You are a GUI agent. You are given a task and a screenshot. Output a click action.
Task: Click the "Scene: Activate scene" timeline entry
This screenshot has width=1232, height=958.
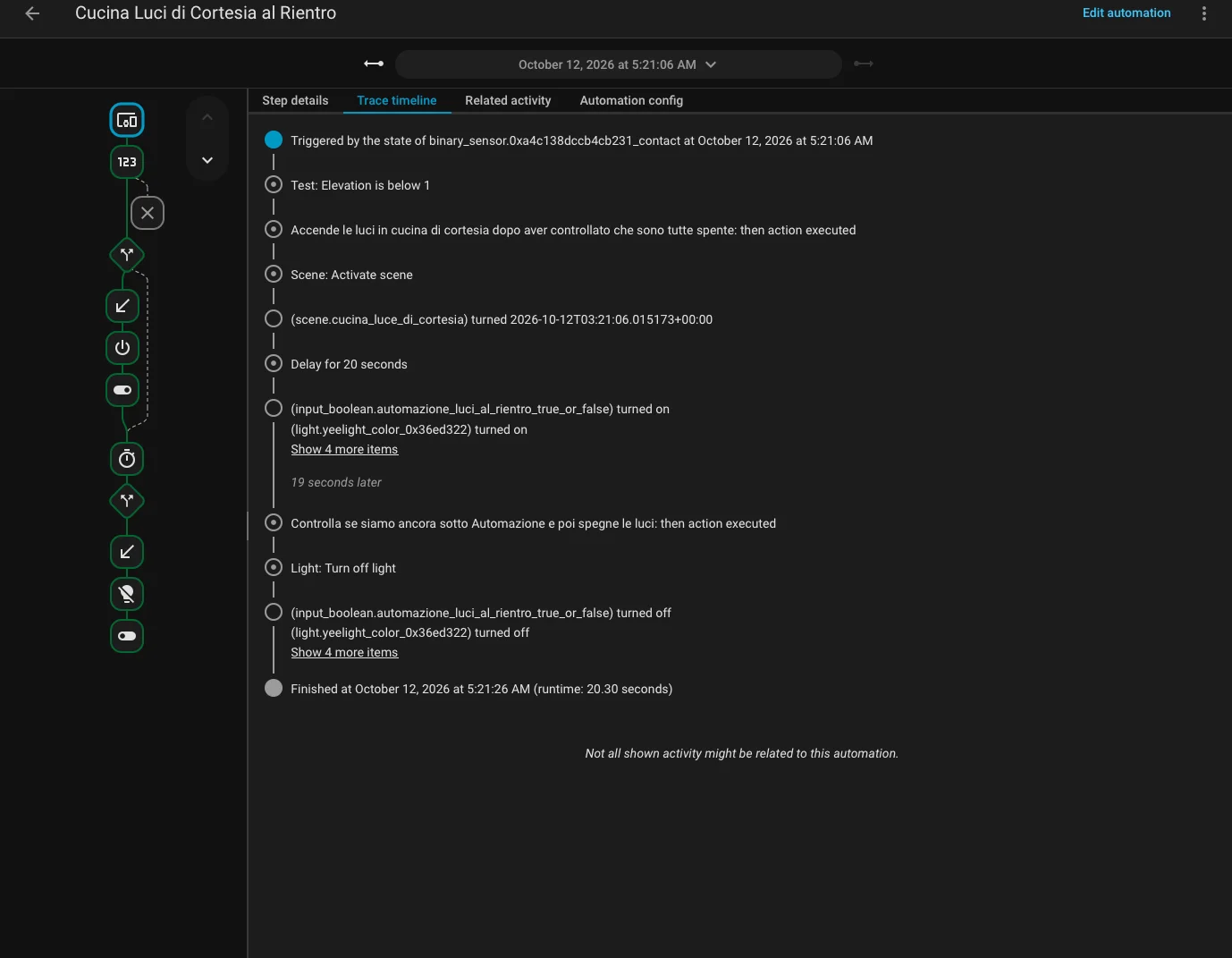click(351, 275)
